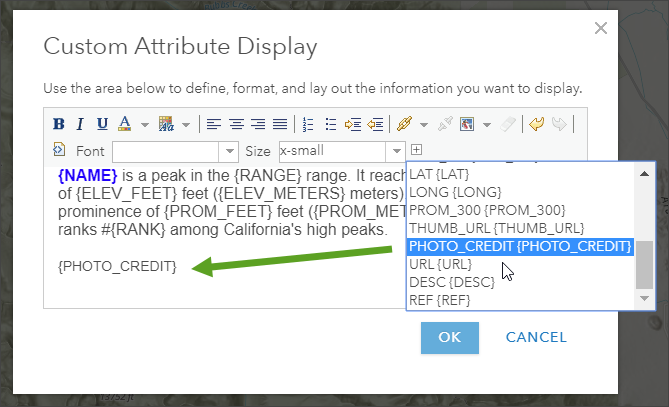Insert a numbered list
Image resolution: width=669 pixels, height=407 pixels.
pyautogui.click(x=308, y=124)
